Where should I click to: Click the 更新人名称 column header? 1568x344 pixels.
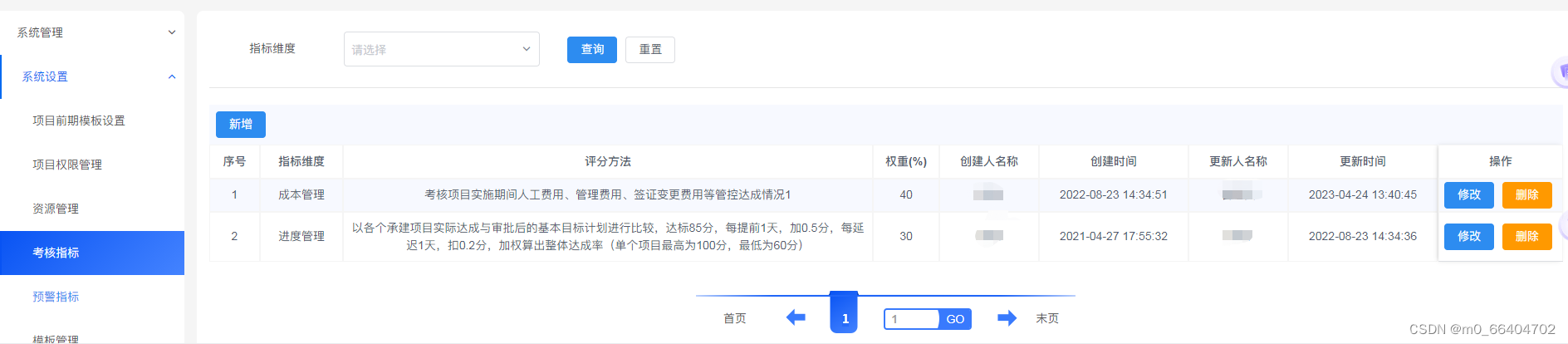tap(1238, 161)
